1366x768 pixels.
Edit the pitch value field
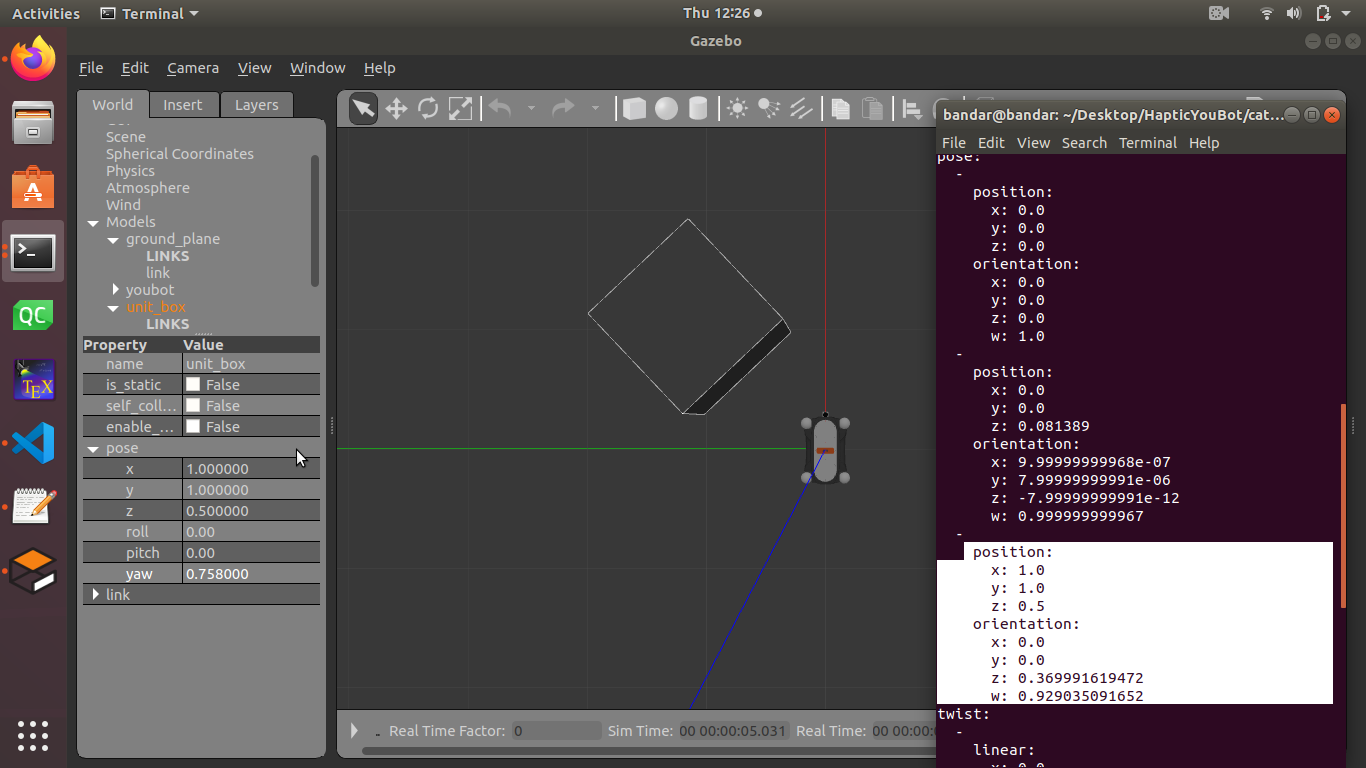coord(251,553)
